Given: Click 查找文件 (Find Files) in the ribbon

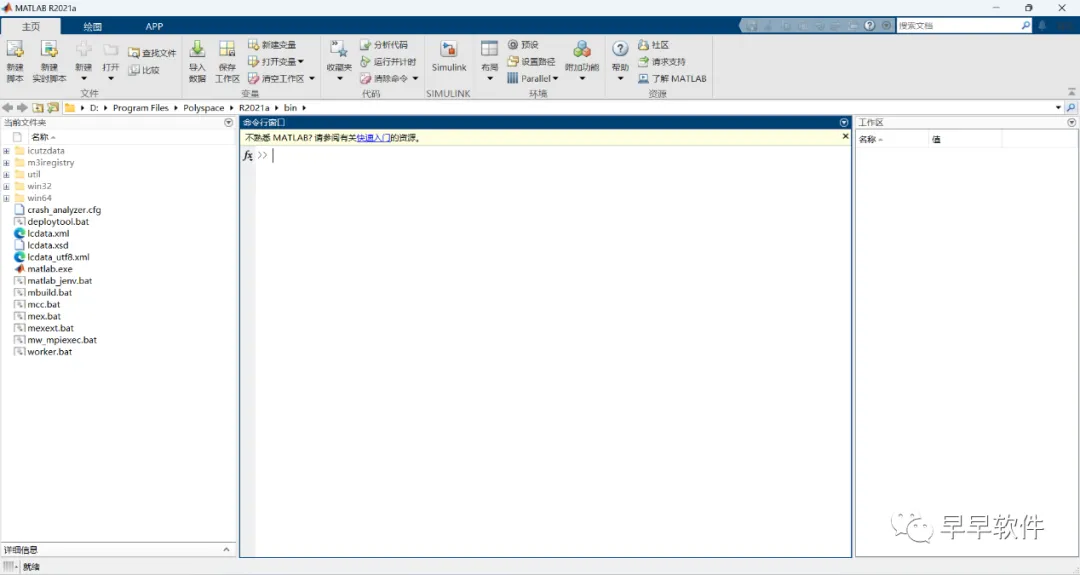Looking at the screenshot, I should (152, 53).
